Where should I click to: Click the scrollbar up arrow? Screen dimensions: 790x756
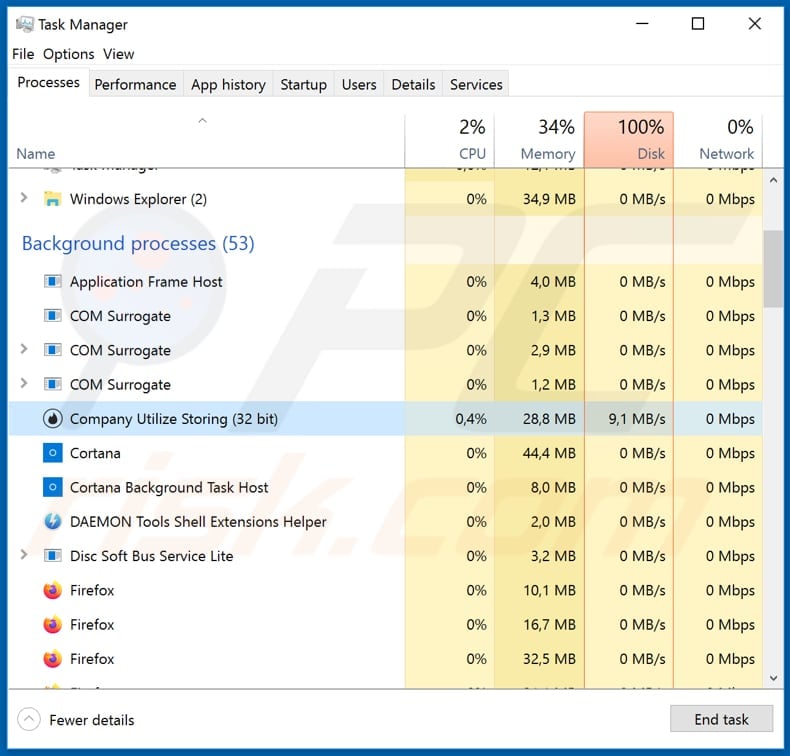coord(773,180)
